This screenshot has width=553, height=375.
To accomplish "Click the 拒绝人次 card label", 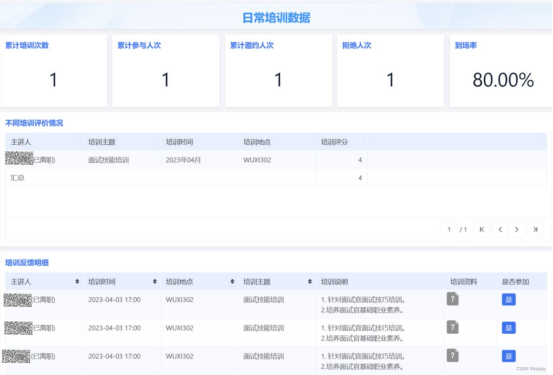I will pos(357,45).
